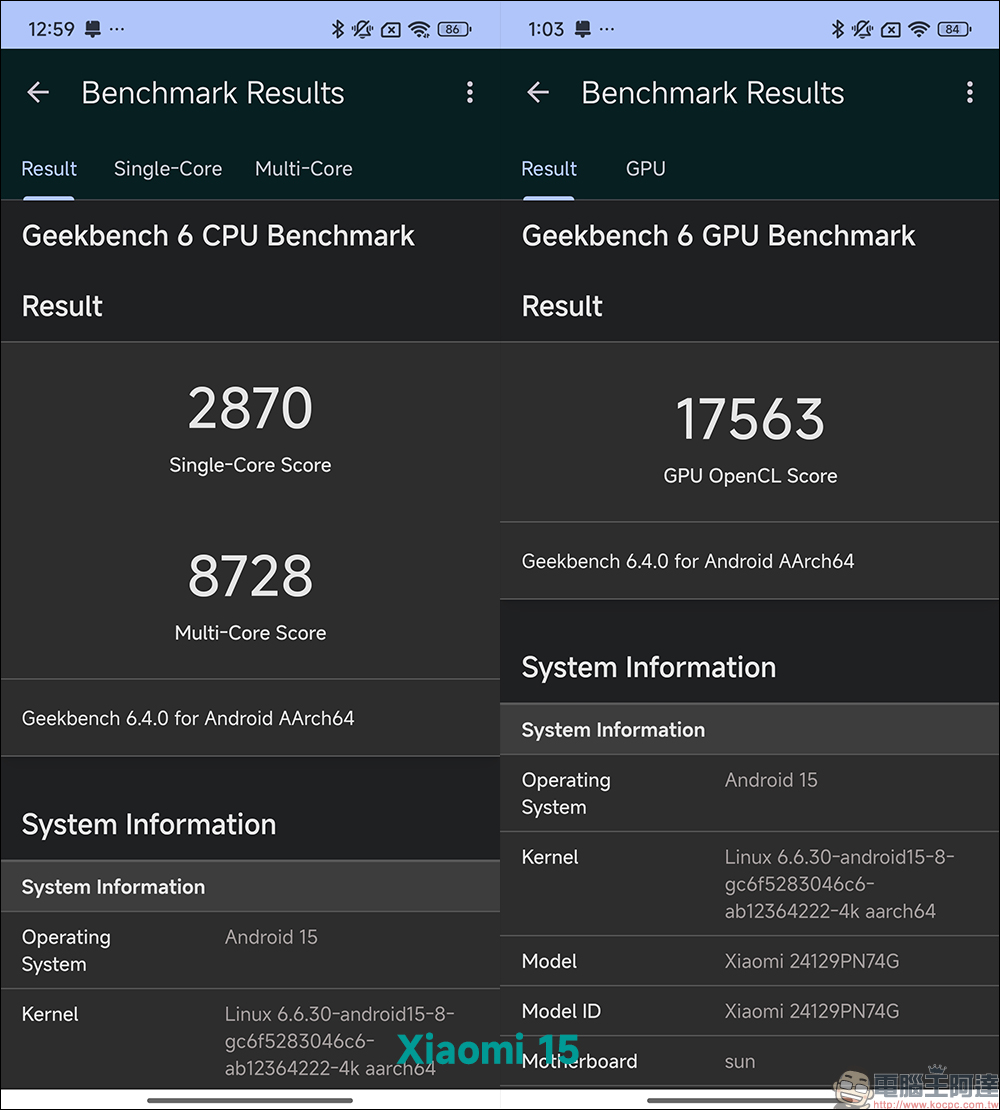Image resolution: width=1000 pixels, height=1110 pixels.
Task: Tap Geekbench 6.4.0 version text in CPU screen
Action: [188, 718]
